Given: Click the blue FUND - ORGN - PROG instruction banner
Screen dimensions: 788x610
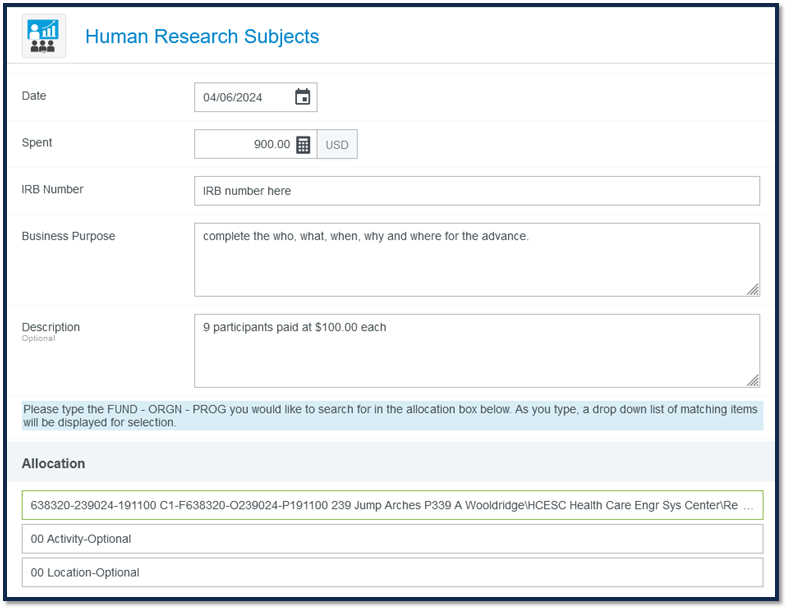Looking at the screenshot, I should click(392, 416).
